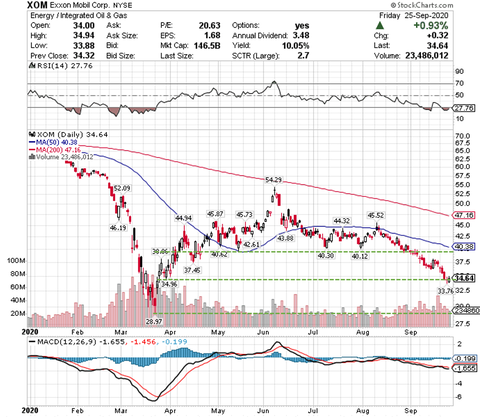Click the red MA(200) legend line
Viewport: 480px width, 417px height.
[32, 150]
